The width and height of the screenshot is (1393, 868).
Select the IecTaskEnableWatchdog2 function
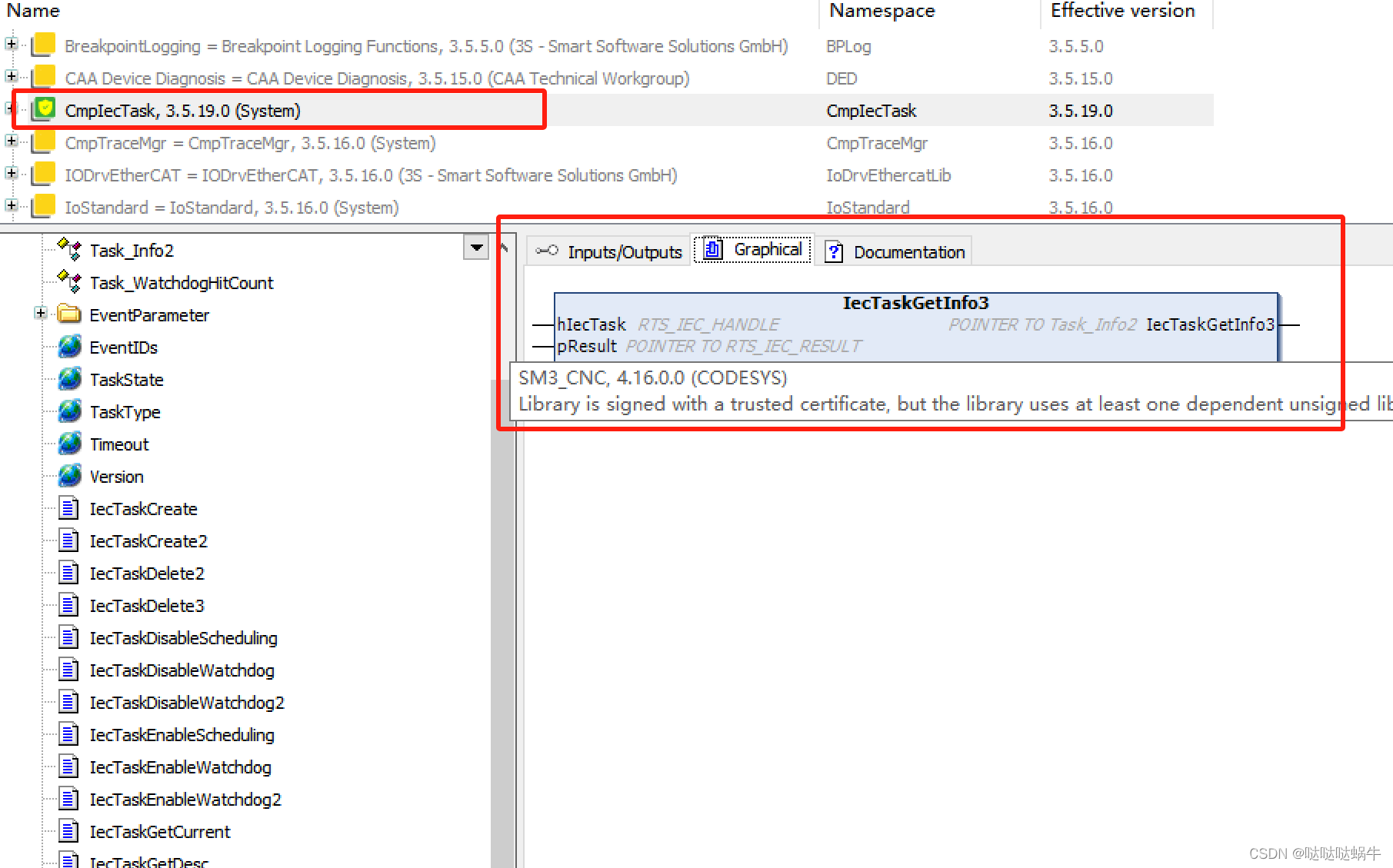pos(185,800)
